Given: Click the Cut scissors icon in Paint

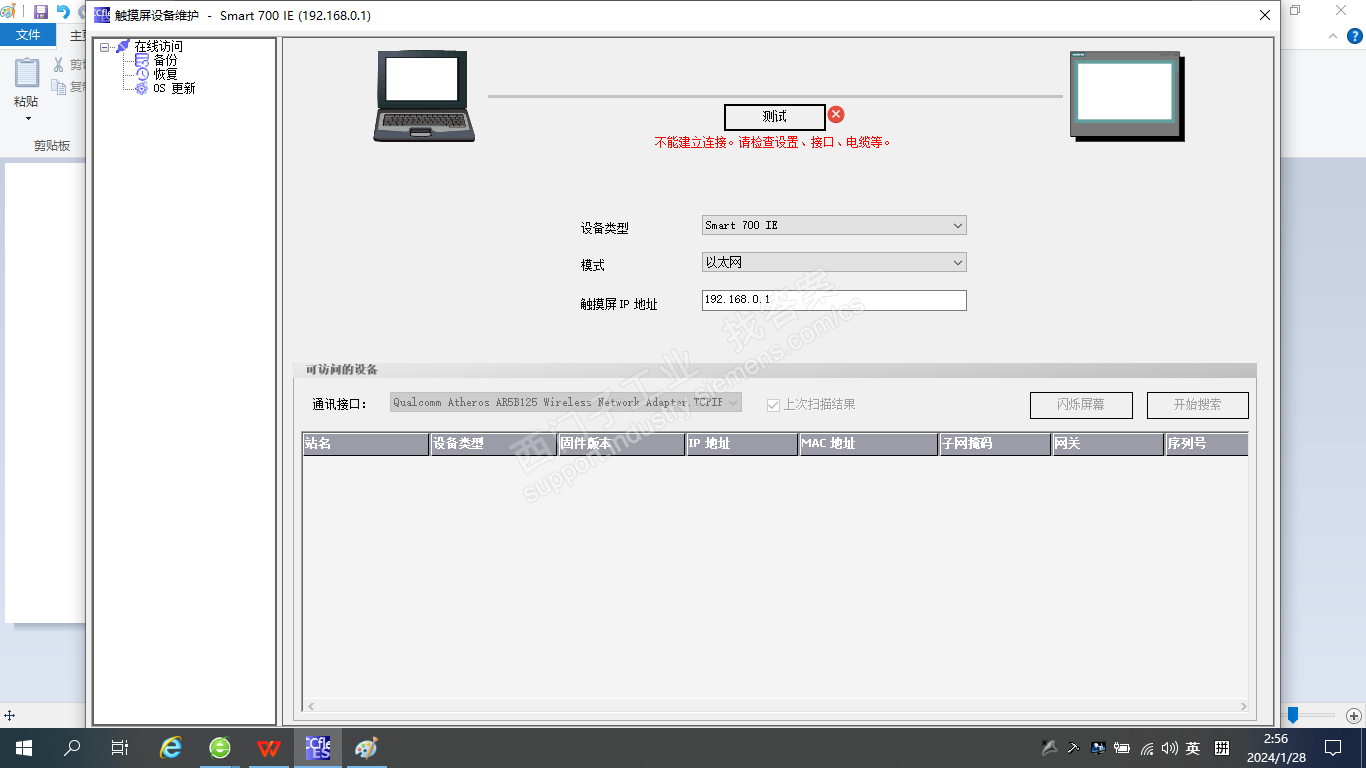Looking at the screenshot, I should pyautogui.click(x=59, y=65).
